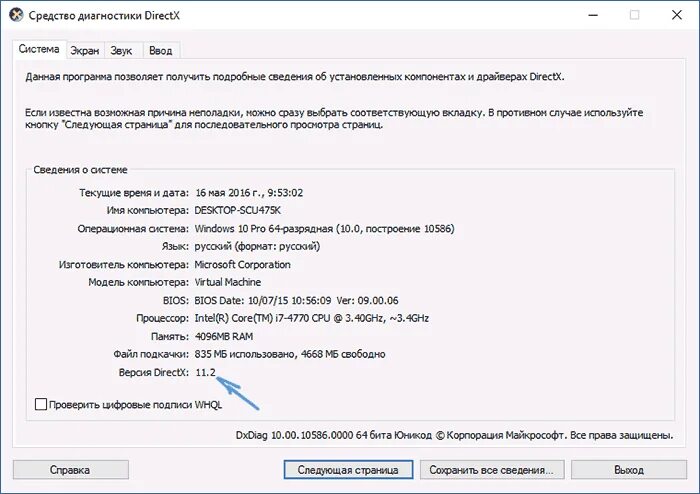Enable Проверить цифровые подписи WHQL checkbox

(x=41, y=404)
